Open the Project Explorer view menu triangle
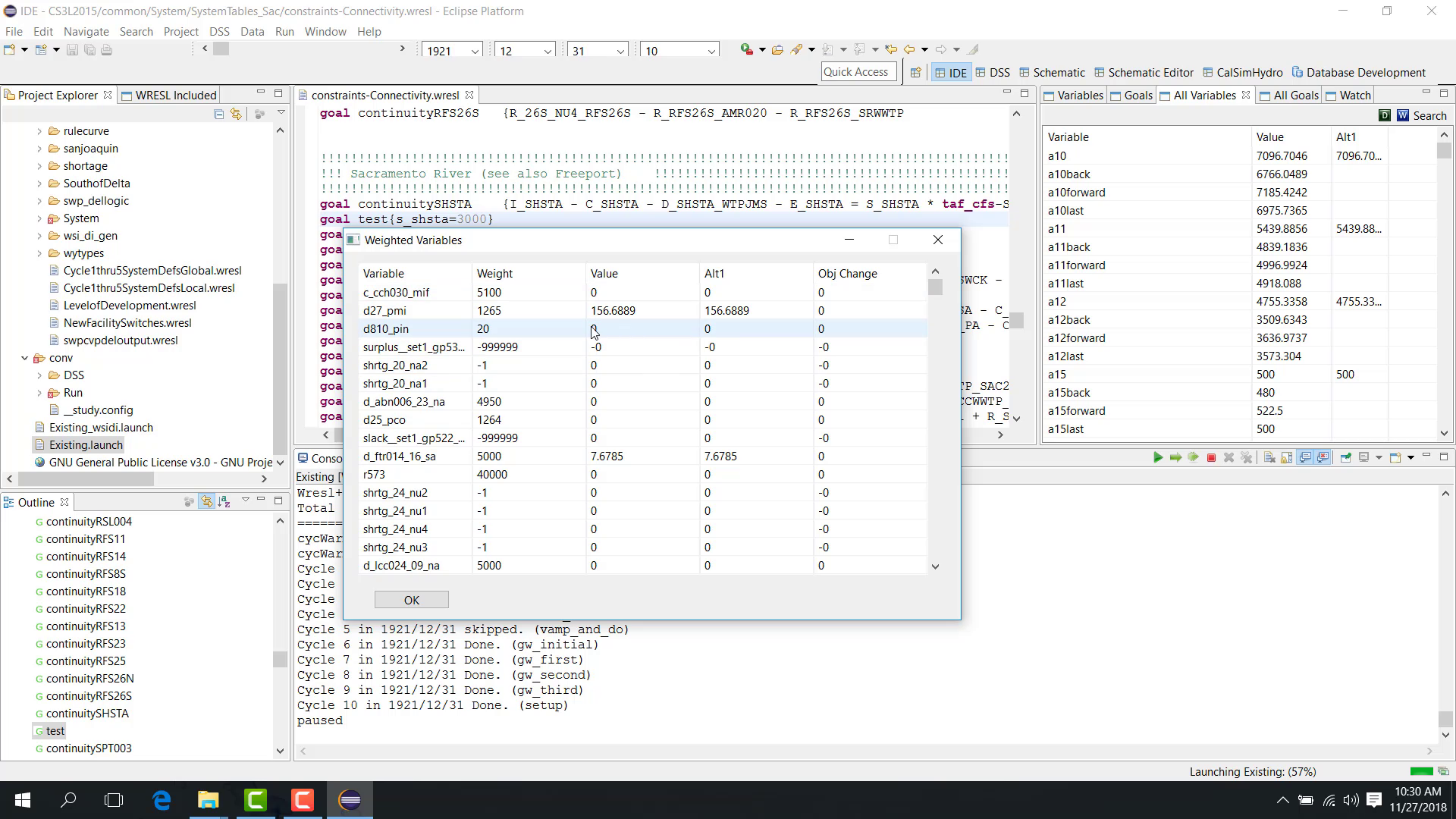 coord(281,113)
